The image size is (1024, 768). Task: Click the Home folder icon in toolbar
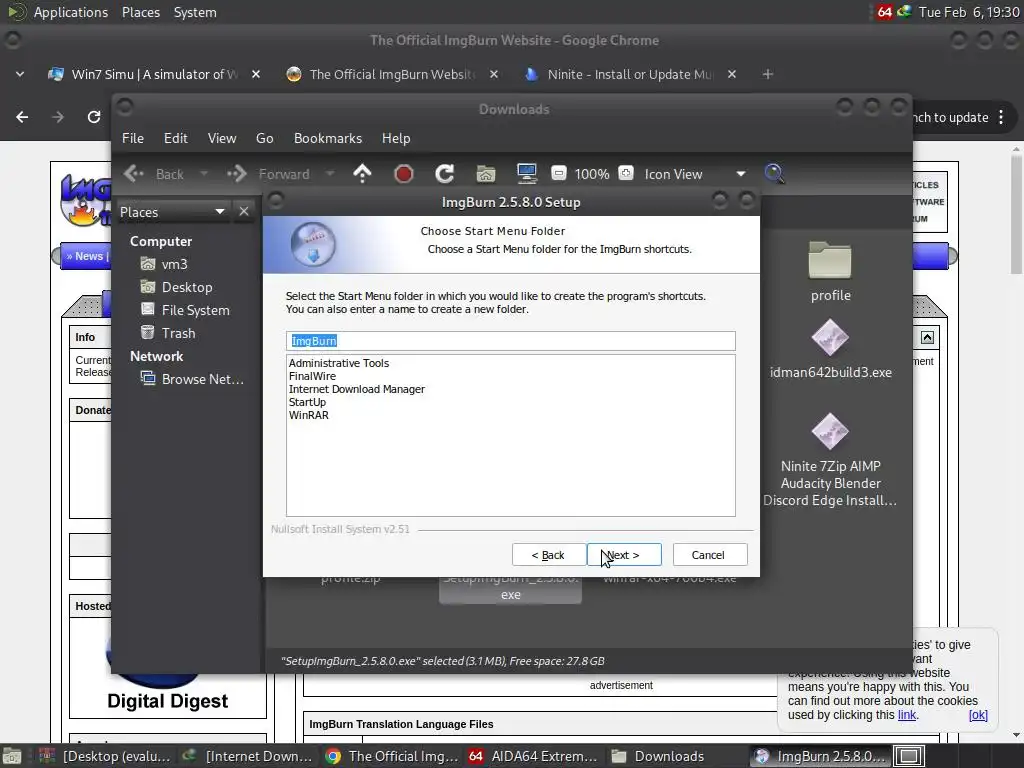pos(485,174)
